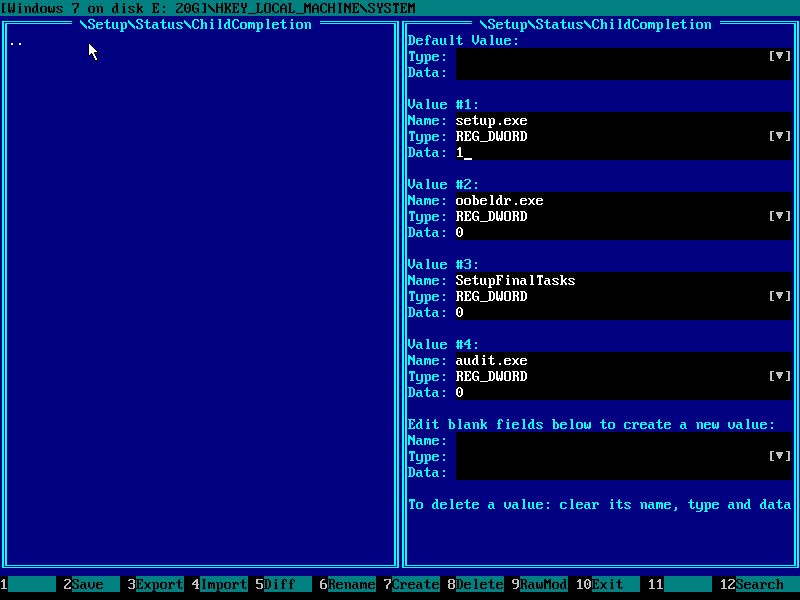Click the 8 Delete function key
Viewport: 800px width, 600px height.
[x=476, y=584]
